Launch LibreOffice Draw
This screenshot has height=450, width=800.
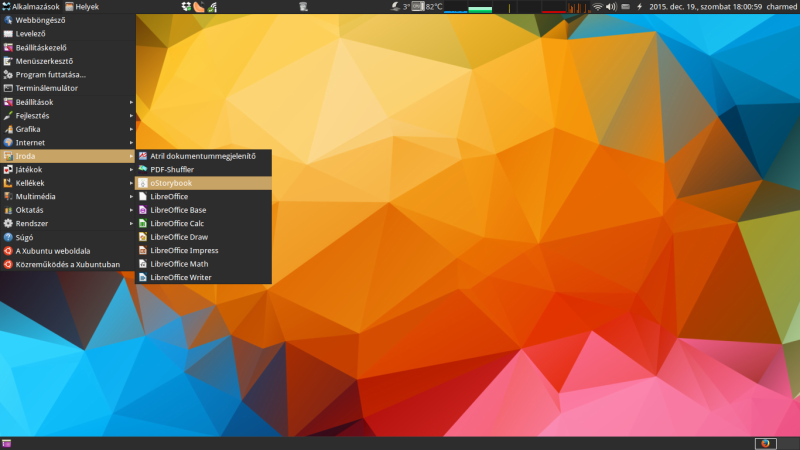pyautogui.click(x=203, y=237)
